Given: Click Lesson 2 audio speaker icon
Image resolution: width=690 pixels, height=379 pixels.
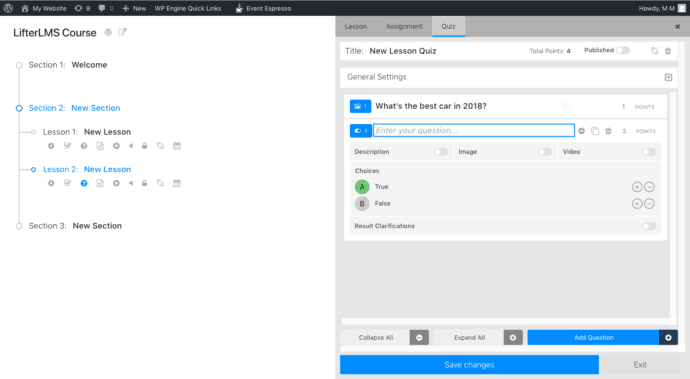Looking at the screenshot, I should point(131,183).
